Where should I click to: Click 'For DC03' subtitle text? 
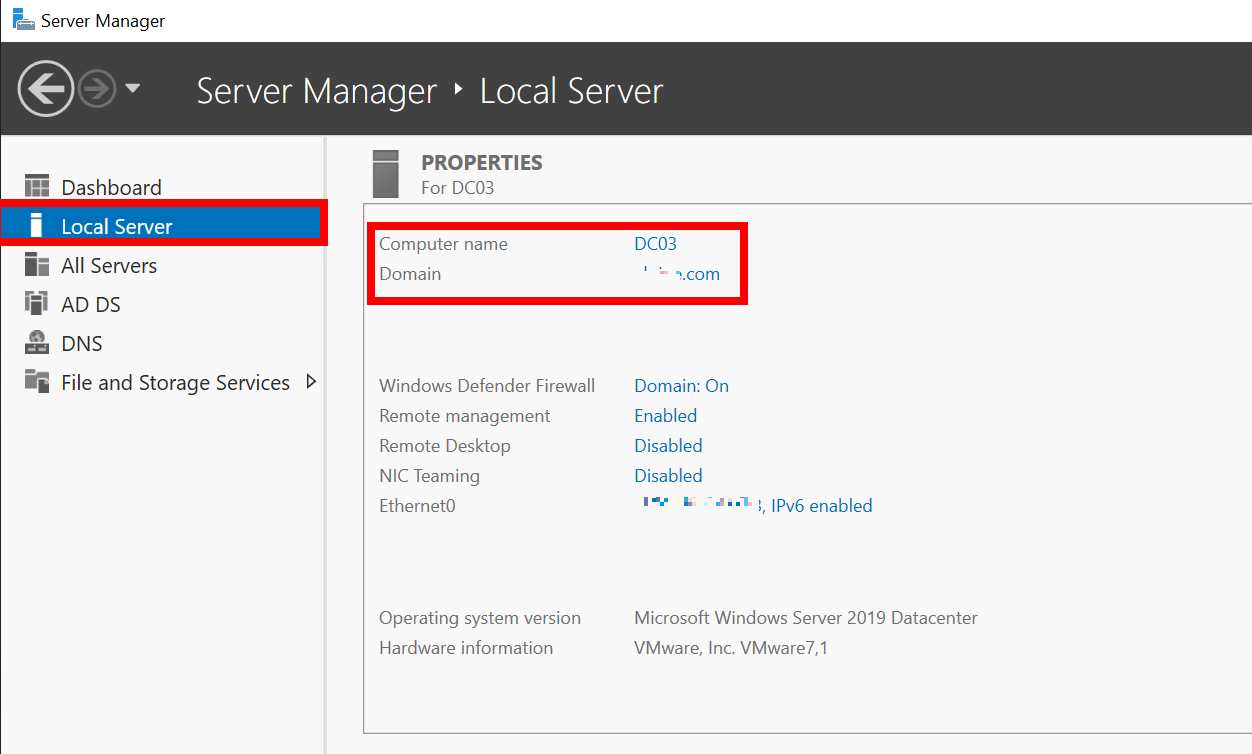tap(458, 187)
